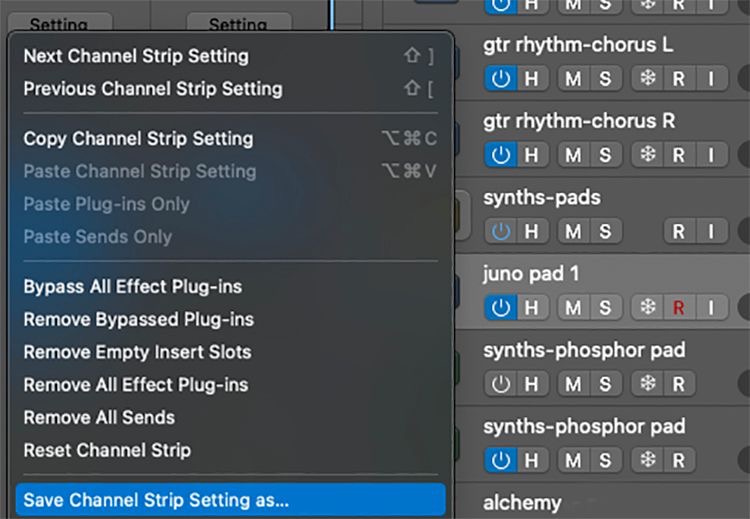The image size is (750, 519).
Task: Choose Reset Channel Strip from menu
Action: (x=107, y=450)
